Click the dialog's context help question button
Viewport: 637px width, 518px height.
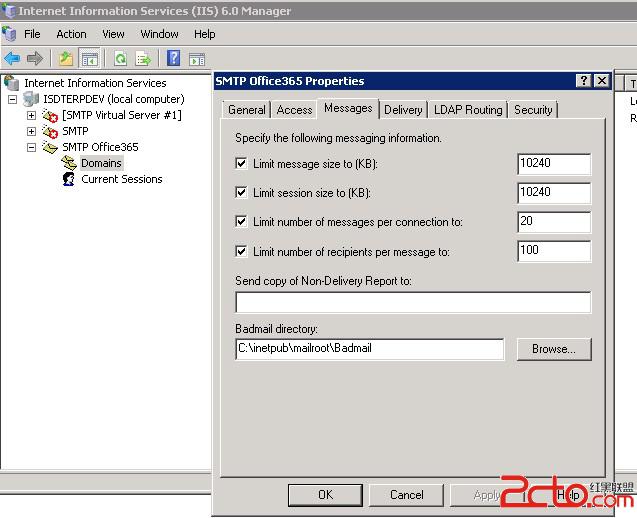[583, 80]
